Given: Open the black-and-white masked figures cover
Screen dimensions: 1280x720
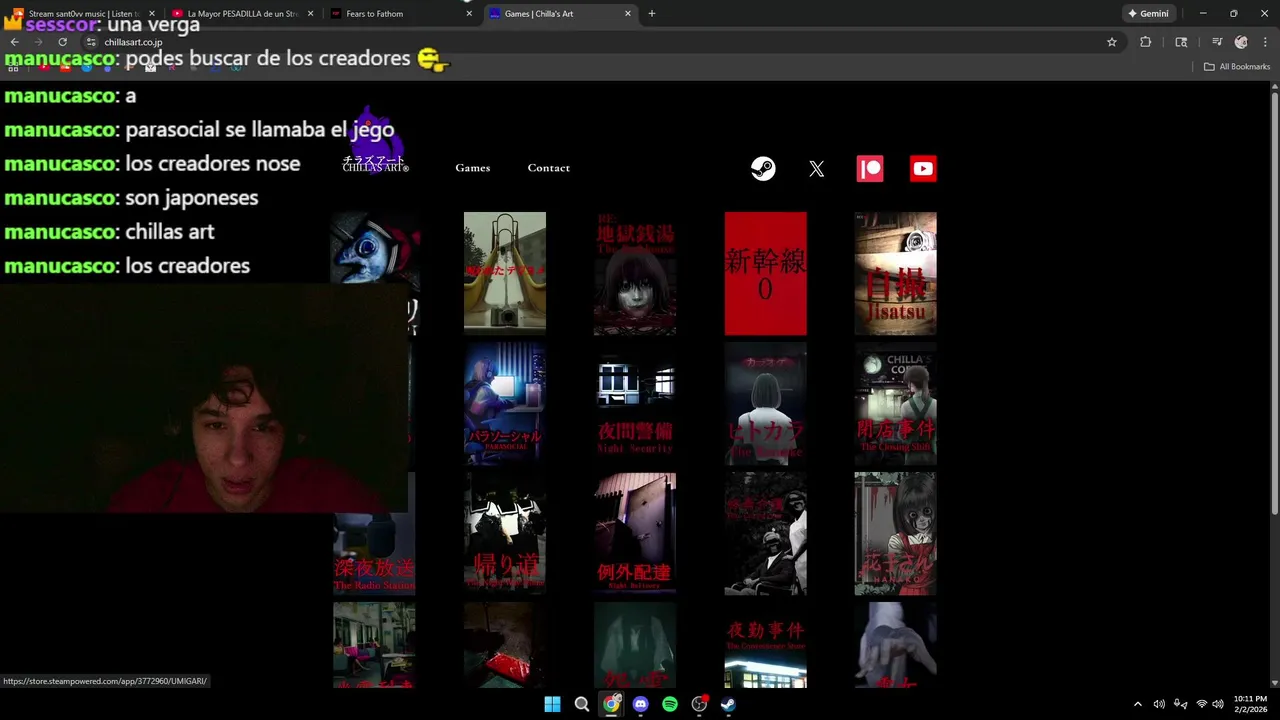Looking at the screenshot, I should click(x=765, y=534).
